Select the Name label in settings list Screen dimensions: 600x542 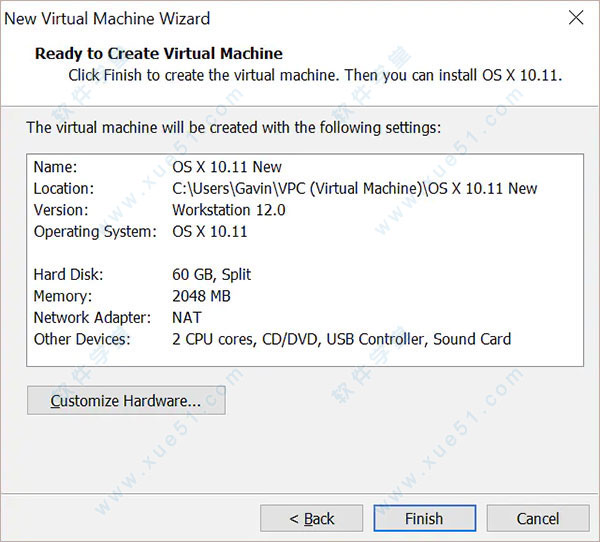coord(54,167)
